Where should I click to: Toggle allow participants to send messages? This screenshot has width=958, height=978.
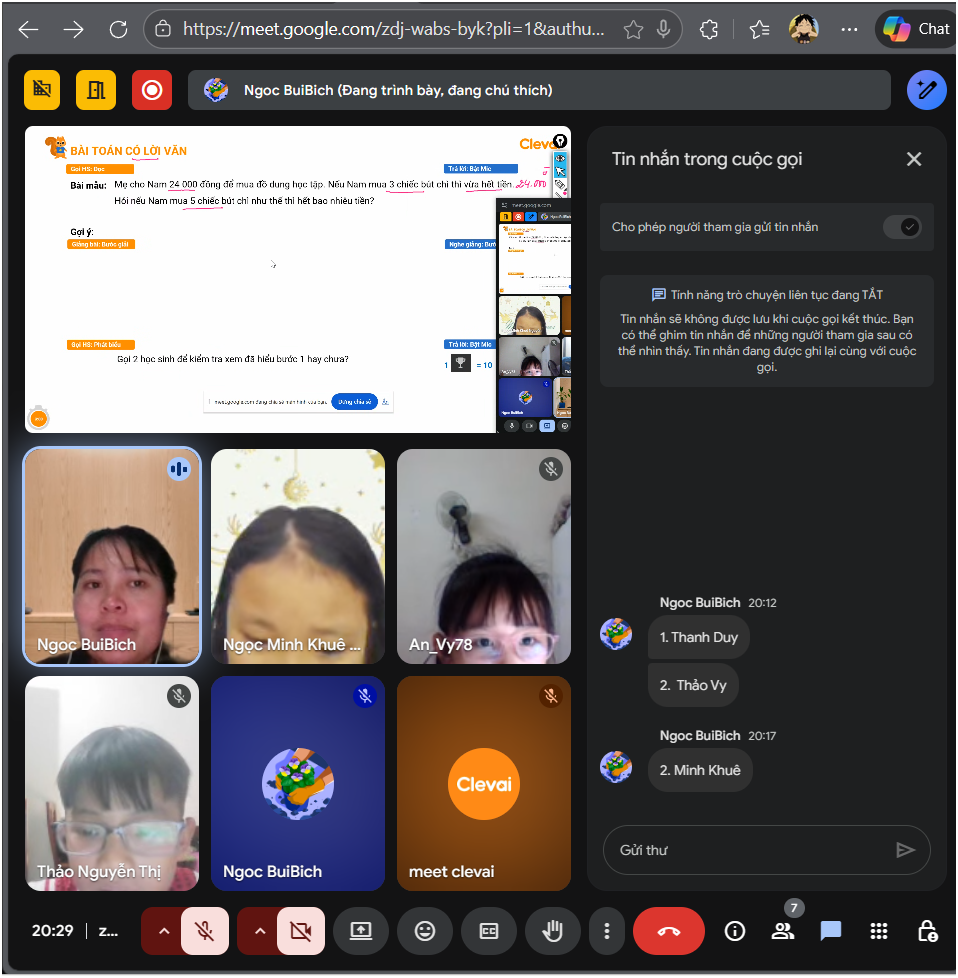[x=902, y=227]
